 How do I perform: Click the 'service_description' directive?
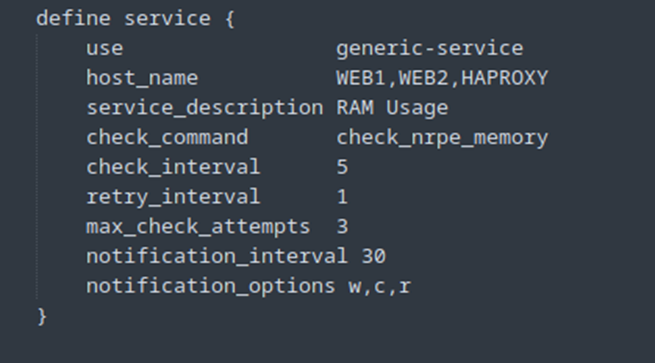205,108
